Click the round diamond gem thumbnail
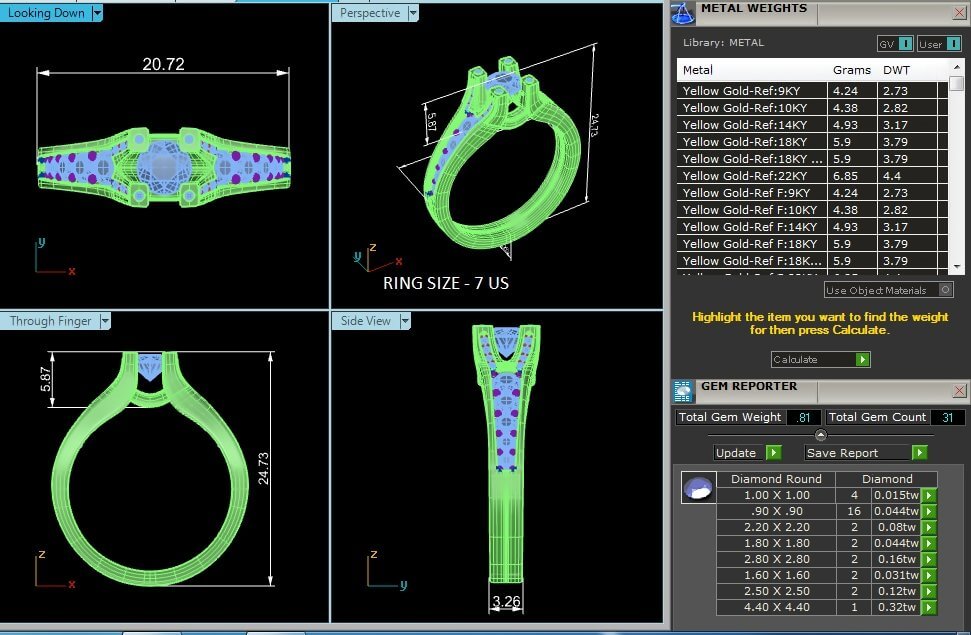Image resolution: width=971 pixels, height=635 pixels. [x=697, y=488]
